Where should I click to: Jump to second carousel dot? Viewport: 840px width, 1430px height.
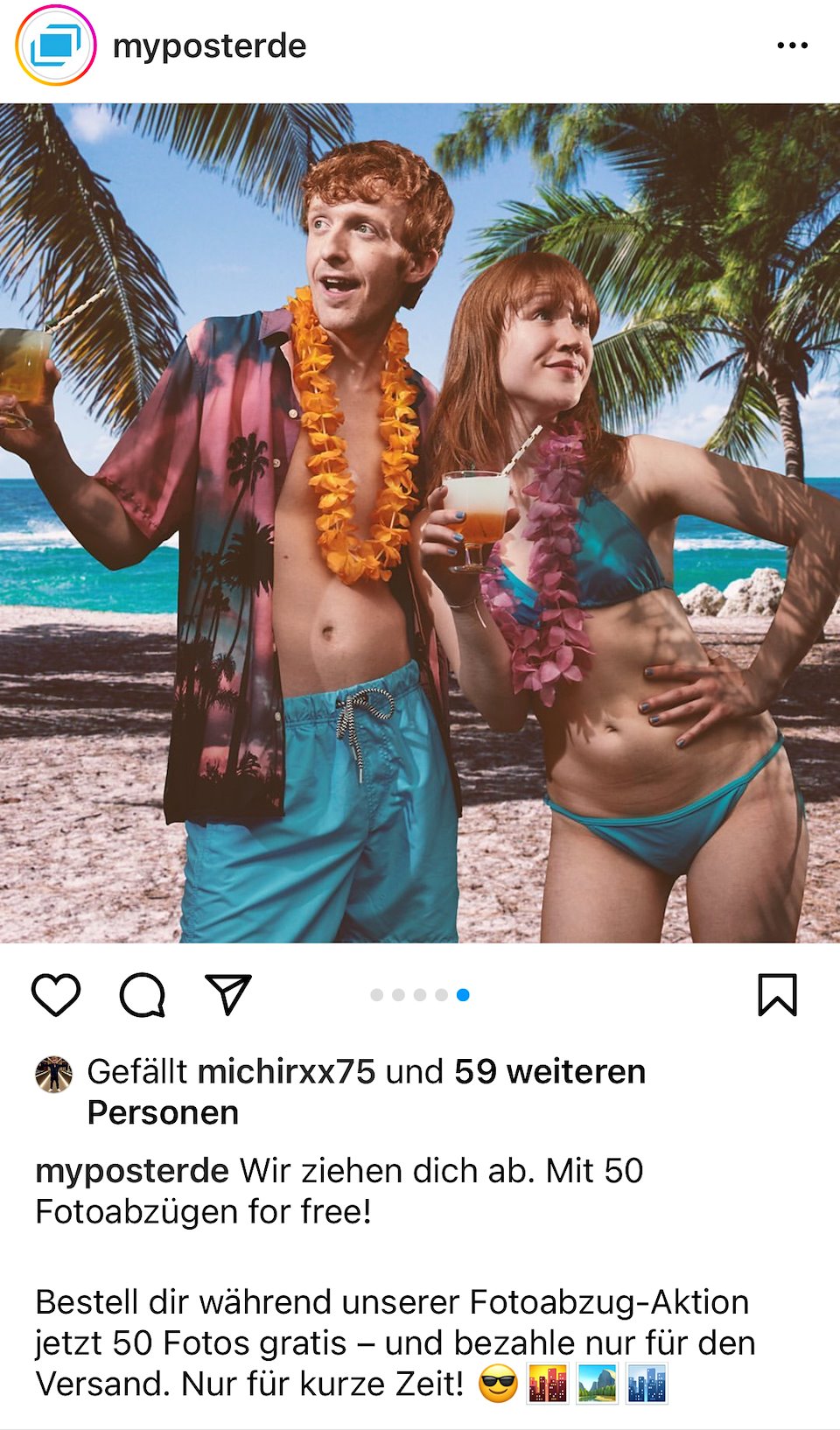[x=398, y=995]
